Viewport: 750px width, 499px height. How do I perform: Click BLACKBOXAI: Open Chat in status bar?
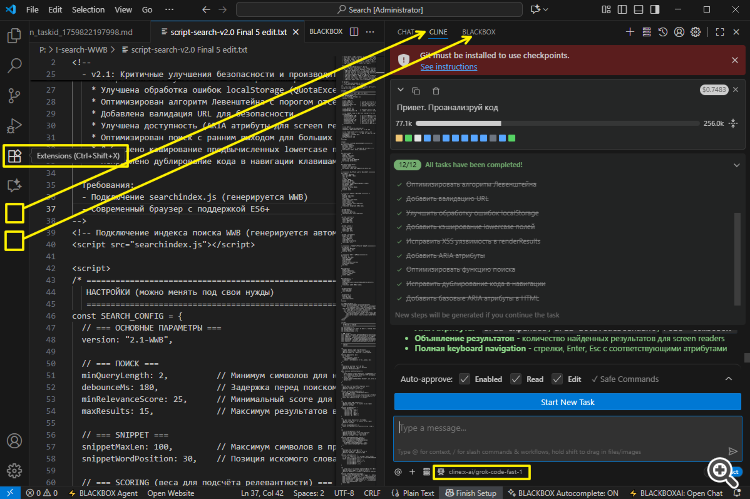tap(676, 493)
